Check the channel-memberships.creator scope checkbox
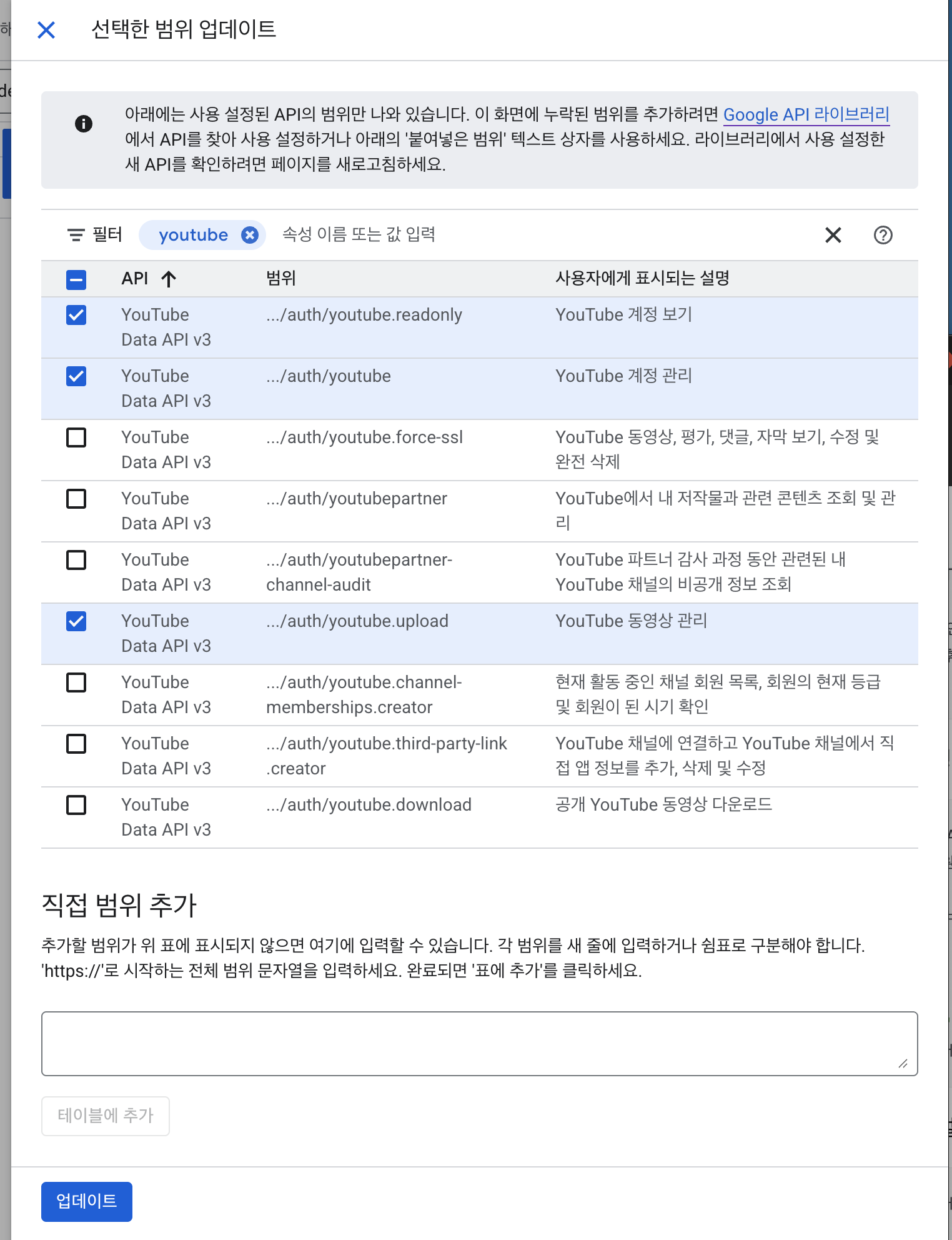Viewport: 952px width, 1240px height. pyautogui.click(x=76, y=682)
